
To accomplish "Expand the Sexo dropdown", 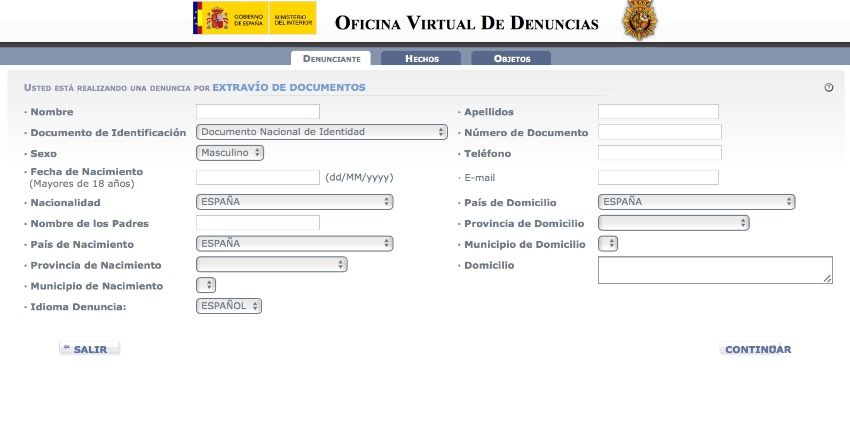I will (x=230, y=153).
